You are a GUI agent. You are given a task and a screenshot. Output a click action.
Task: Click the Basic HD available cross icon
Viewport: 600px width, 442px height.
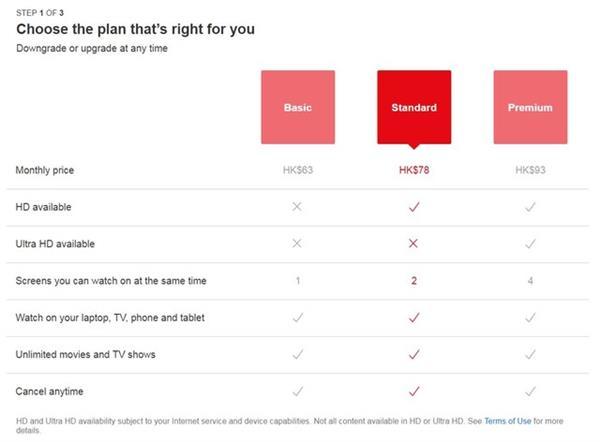click(x=297, y=207)
